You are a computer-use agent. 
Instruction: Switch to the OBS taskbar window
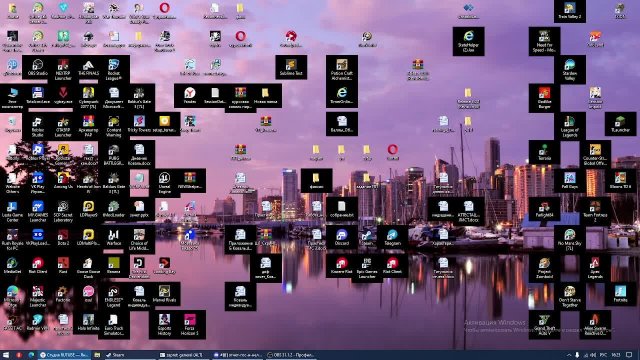tap(291, 355)
